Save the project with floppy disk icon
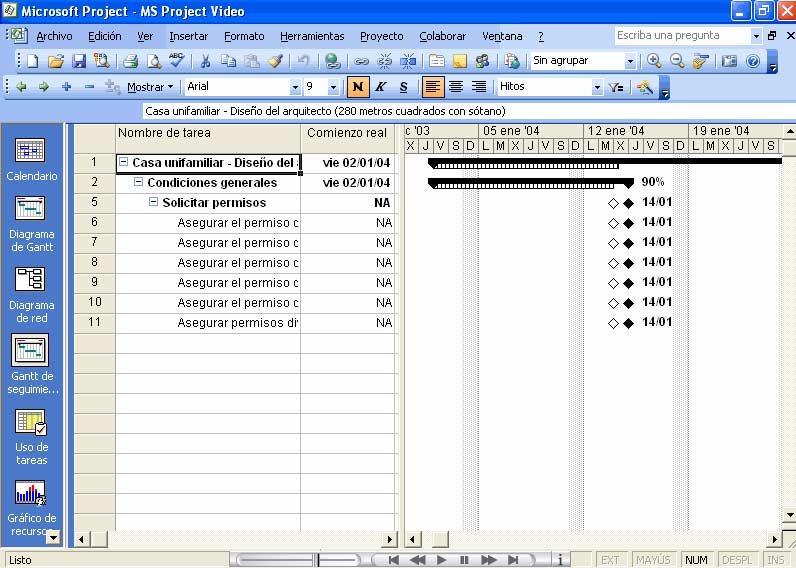Image resolution: width=796 pixels, height=568 pixels. pyautogui.click(x=79, y=61)
